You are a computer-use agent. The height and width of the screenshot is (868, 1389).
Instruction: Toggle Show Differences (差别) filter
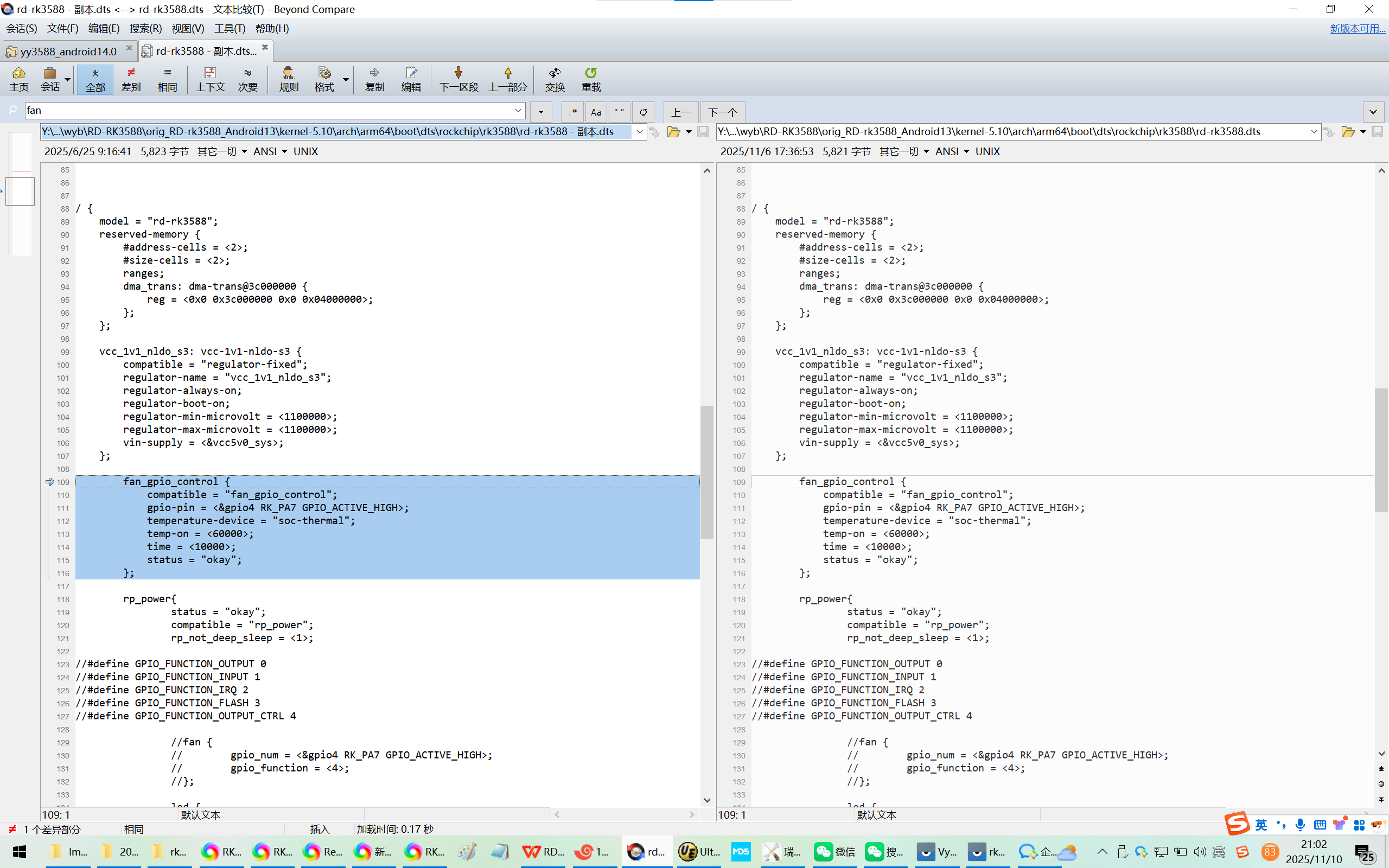(131, 79)
